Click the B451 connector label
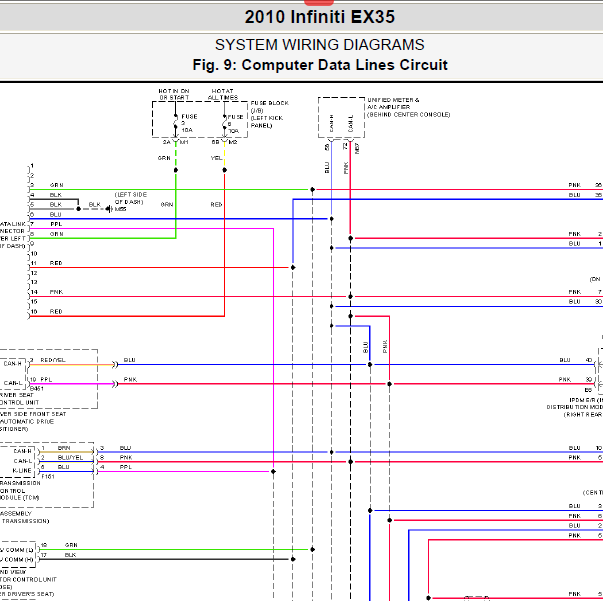Image resolution: width=603 pixels, height=601 pixels. click(x=37, y=388)
